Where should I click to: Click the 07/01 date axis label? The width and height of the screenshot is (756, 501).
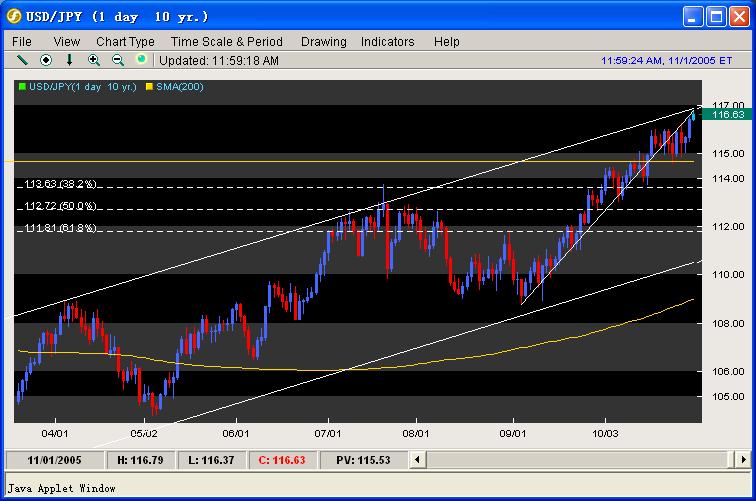point(328,433)
